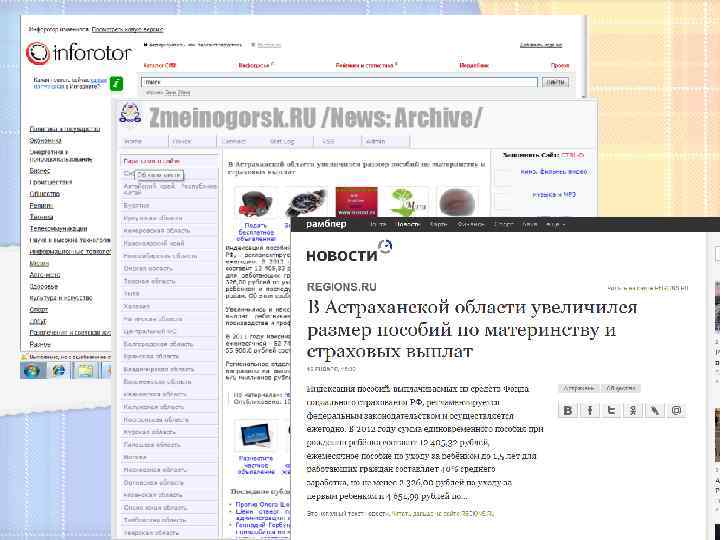The width and height of the screenshot is (720, 540).
Task: Open Прочее in the inforotor menu
Action: pyautogui.click(x=560, y=66)
